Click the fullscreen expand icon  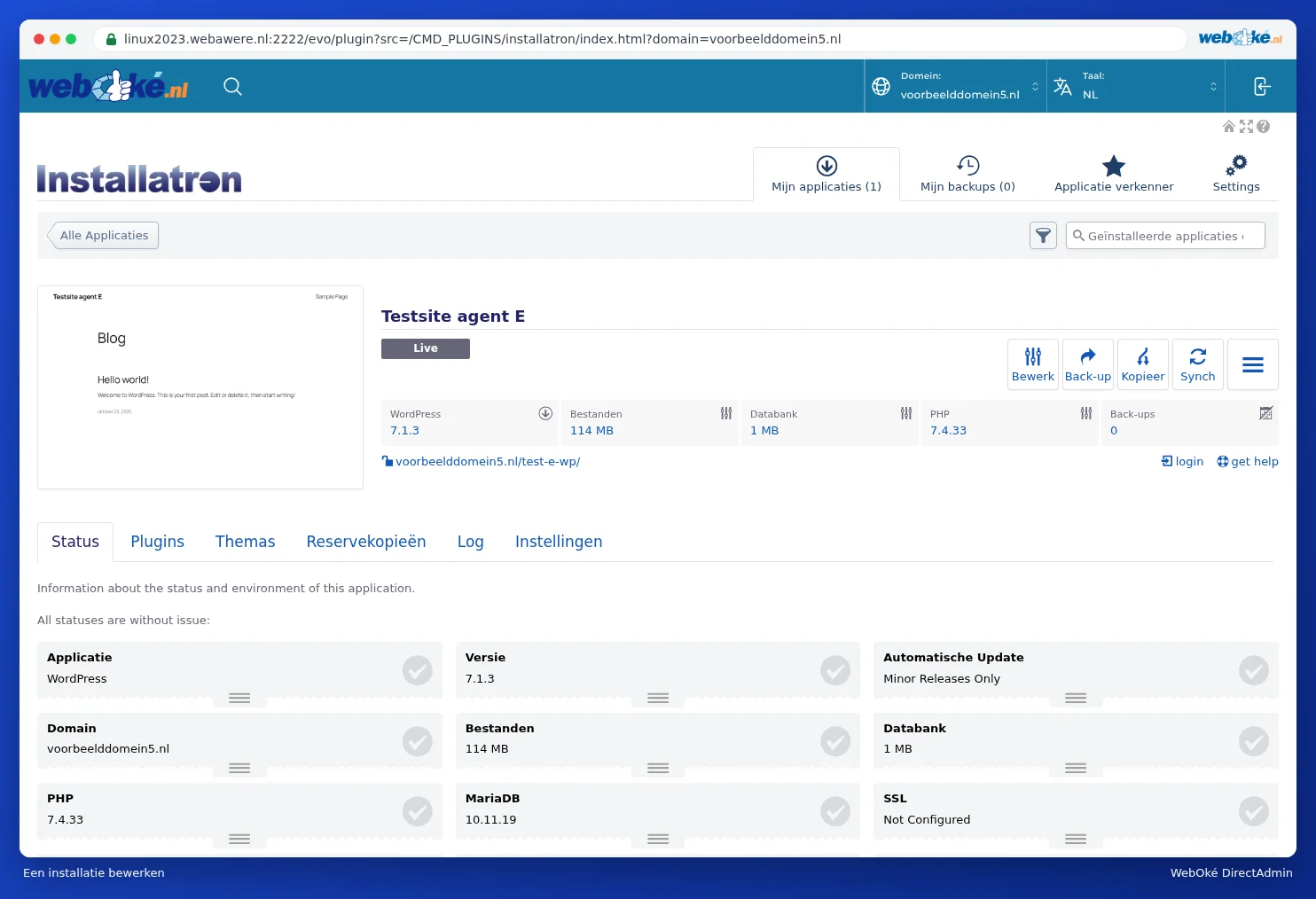tap(1246, 127)
